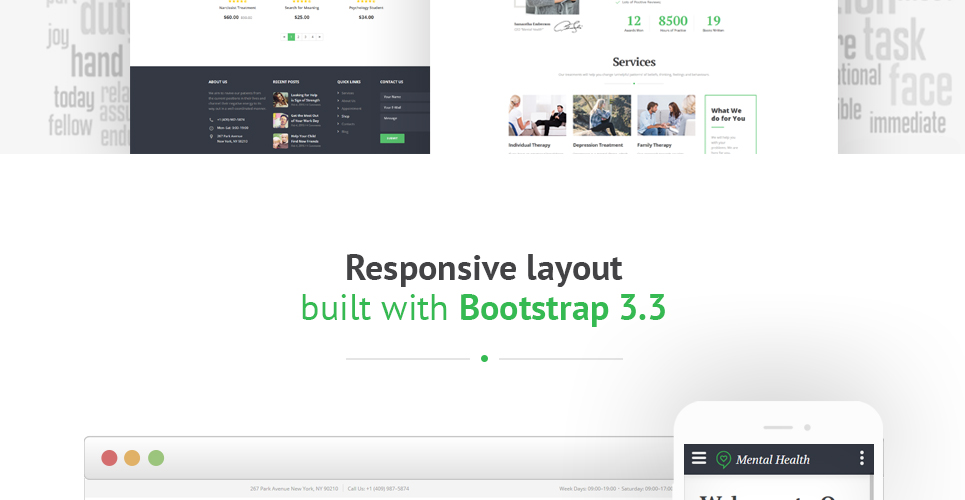Click the green Mental Health heart logo
The image size is (965, 500).
pyautogui.click(x=724, y=459)
